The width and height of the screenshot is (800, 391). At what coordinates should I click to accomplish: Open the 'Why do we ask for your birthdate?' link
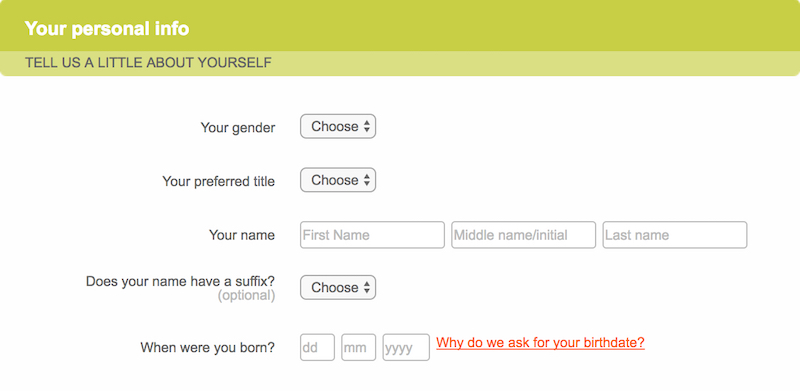tap(540, 343)
